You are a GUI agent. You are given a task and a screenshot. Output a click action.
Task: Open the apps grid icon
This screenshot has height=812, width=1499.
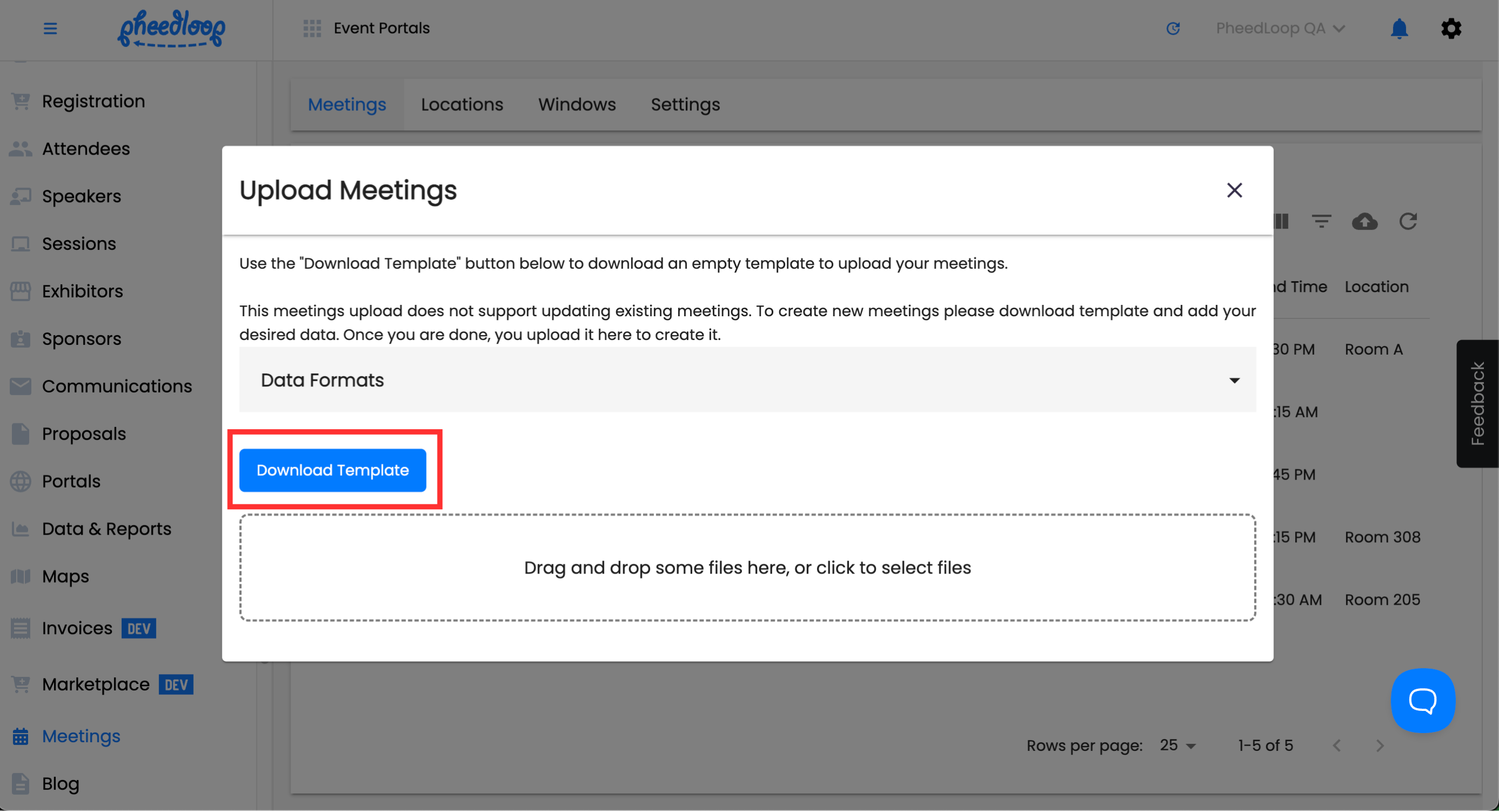(312, 29)
